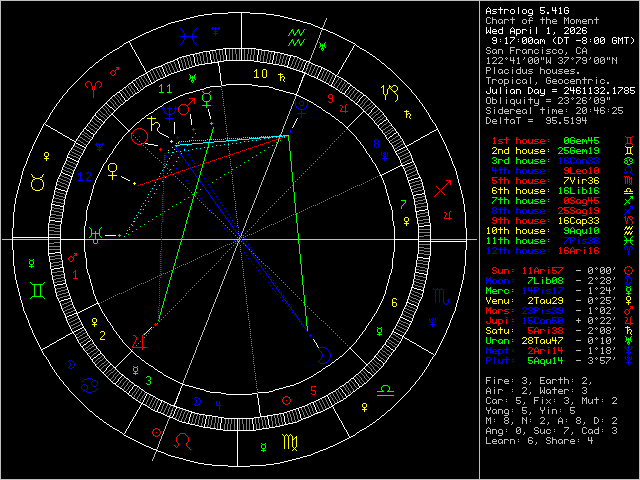640x480 pixels.
Task: Click the 'Tropical, Geocentric.' line
Action: (x=548, y=81)
